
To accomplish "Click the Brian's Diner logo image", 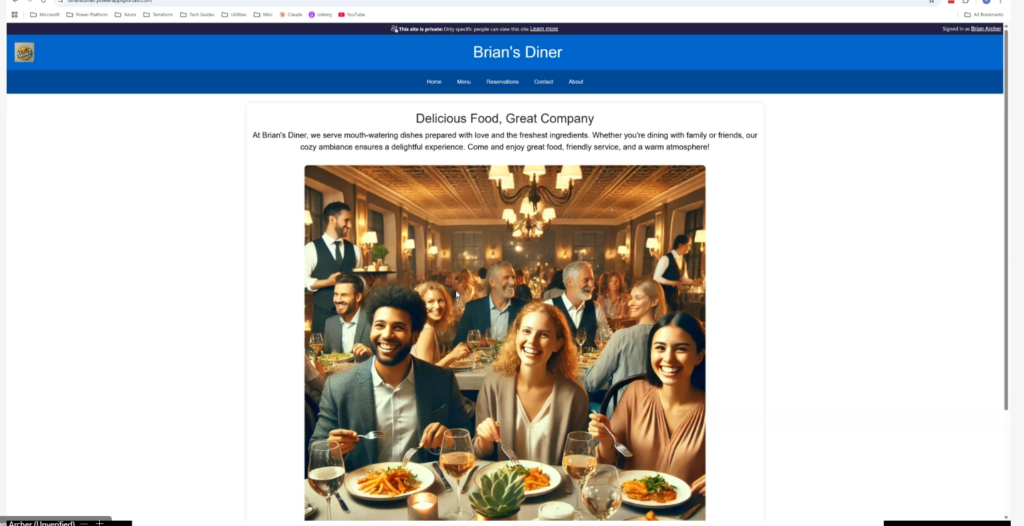I will [24, 52].
